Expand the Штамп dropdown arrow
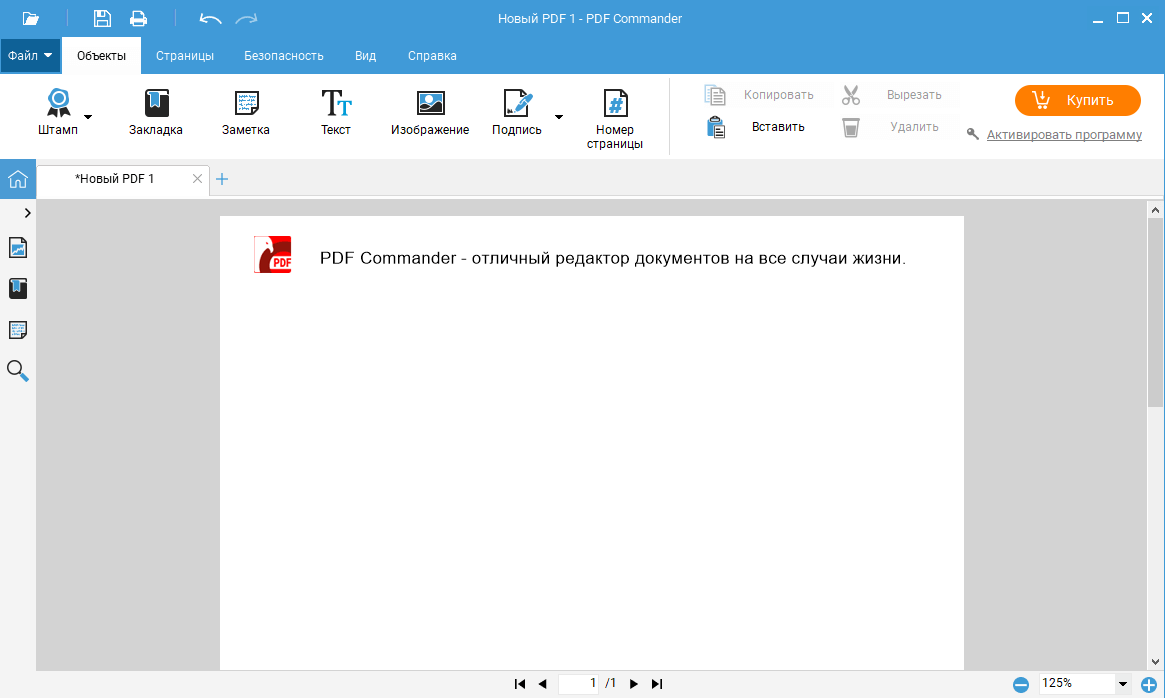This screenshot has height=698, width=1165. 88,117
